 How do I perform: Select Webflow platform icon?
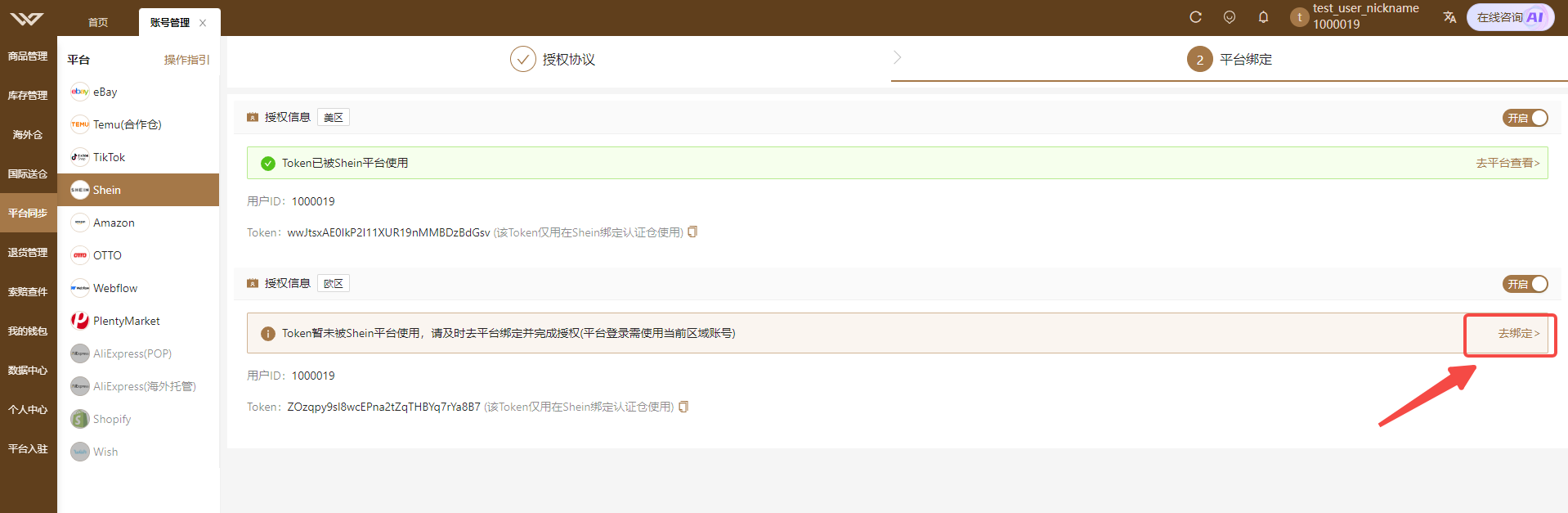click(x=79, y=288)
